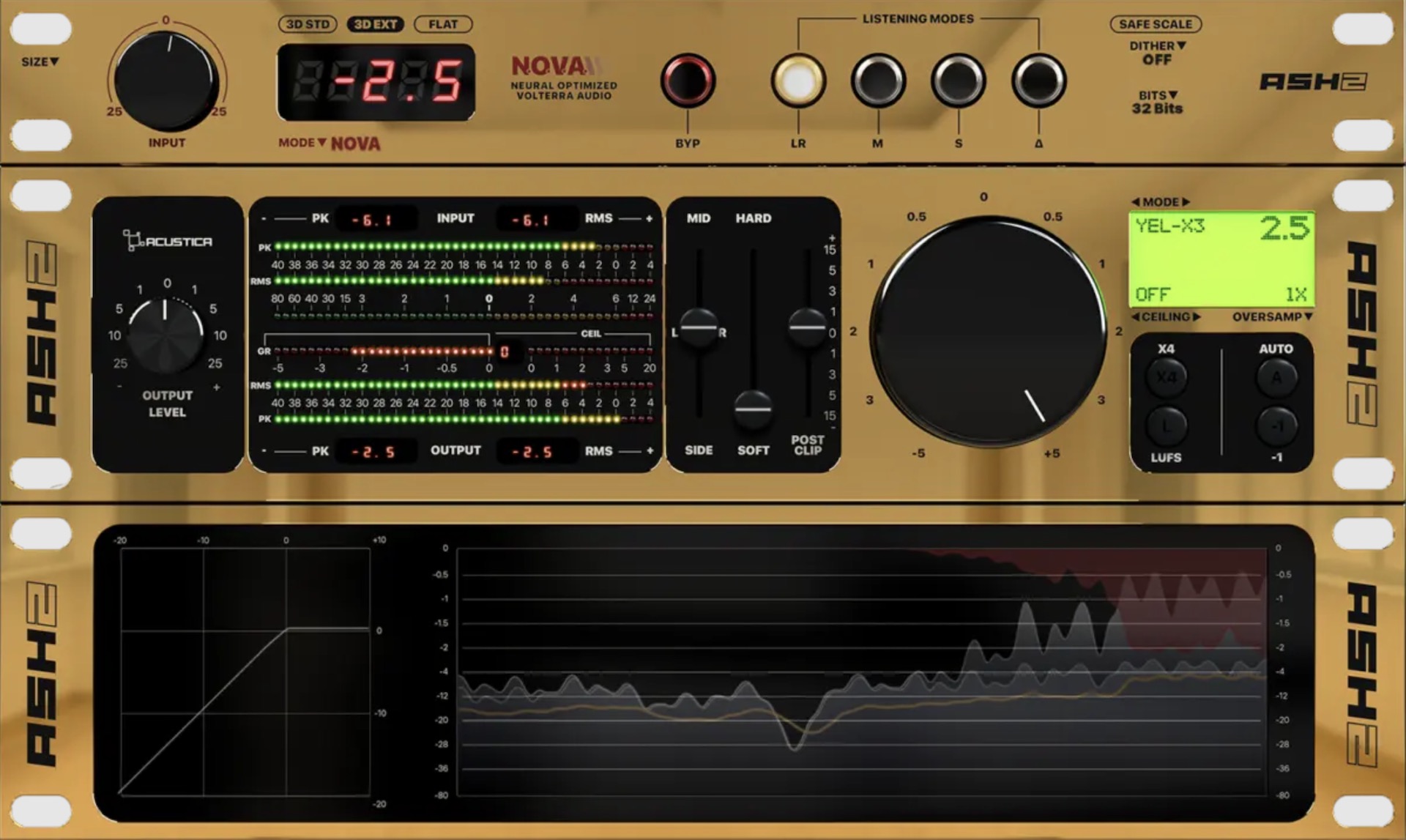Enable the LR listening mode button
The image size is (1406, 840).
point(798,81)
